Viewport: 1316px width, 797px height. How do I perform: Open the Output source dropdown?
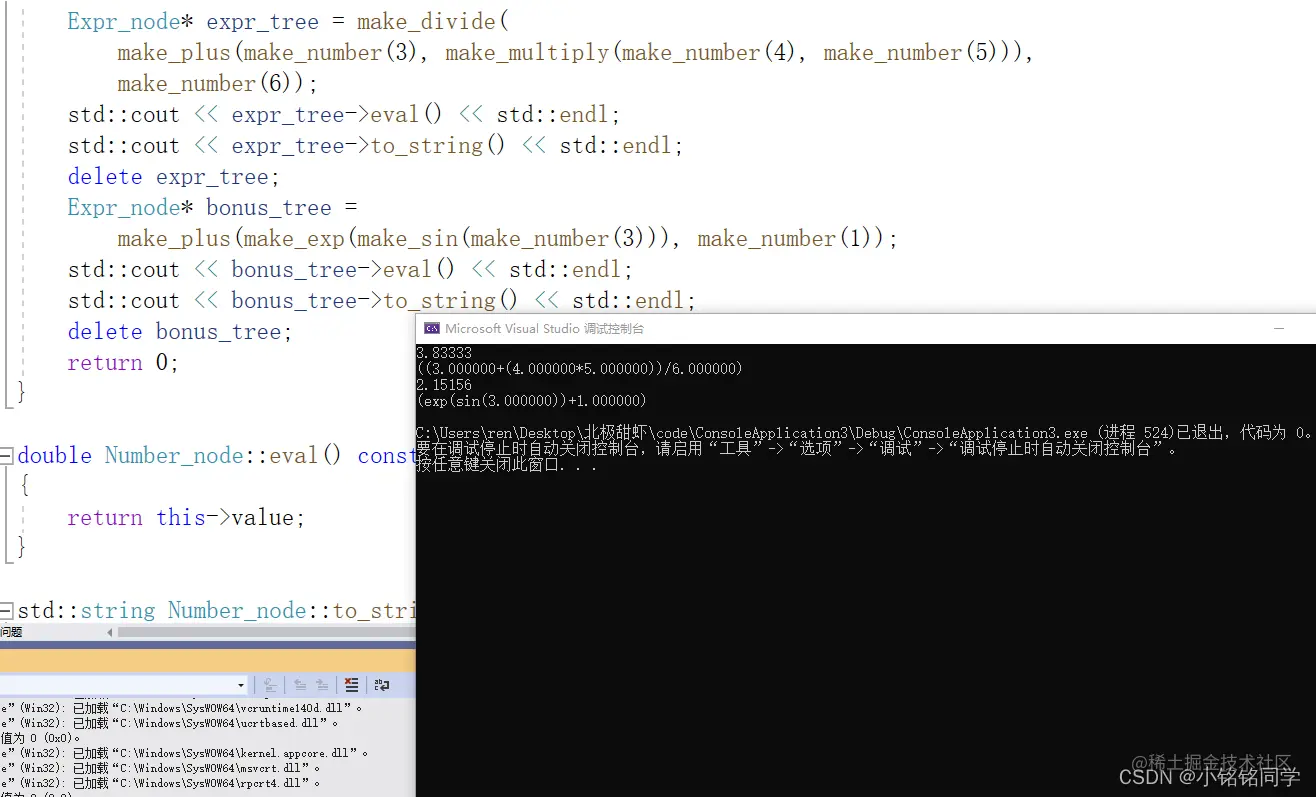coord(241,685)
